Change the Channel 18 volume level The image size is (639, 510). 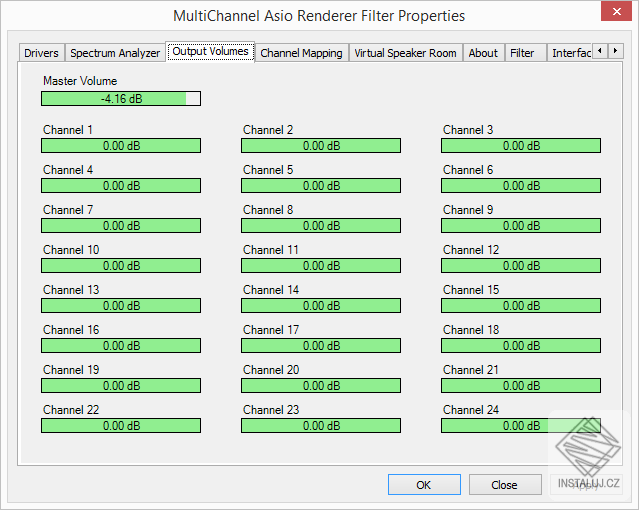[x=521, y=345]
